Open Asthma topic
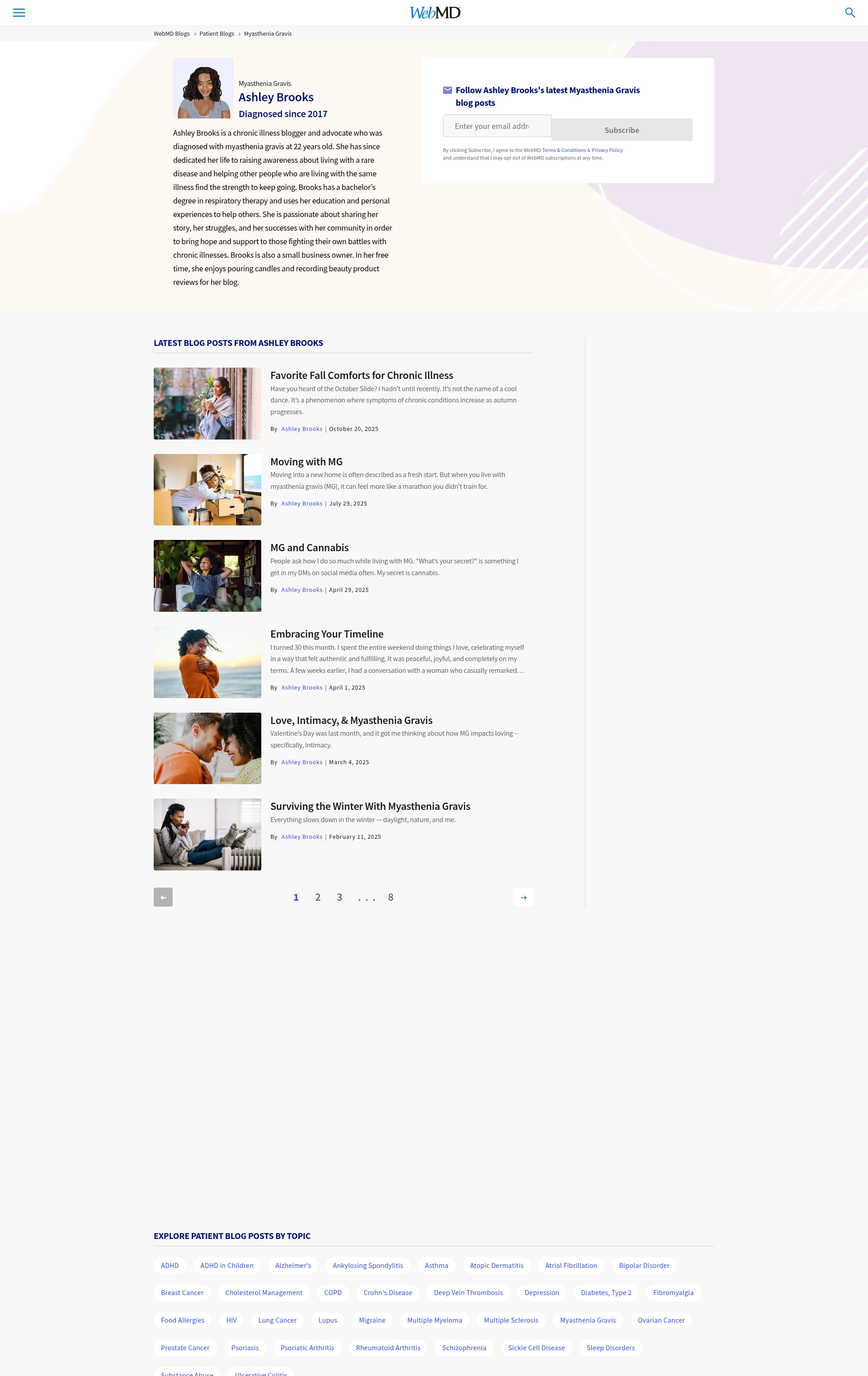The width and height of the screenshot is (868, 1376). tap(437, 1265)
